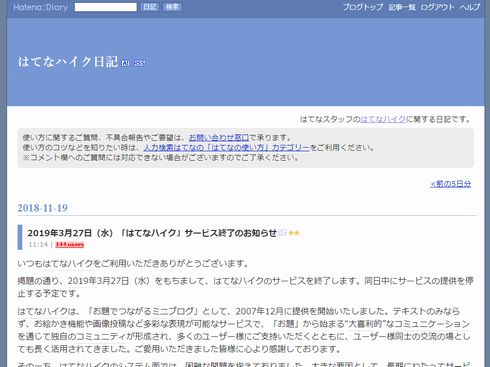Click the 2018-11-19 date heading
Viewport: 490px width, 367px height.
point(43,208)
